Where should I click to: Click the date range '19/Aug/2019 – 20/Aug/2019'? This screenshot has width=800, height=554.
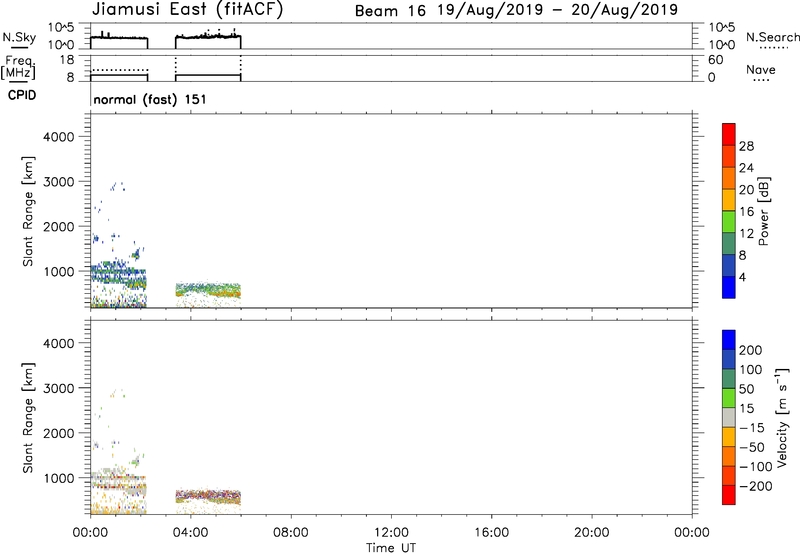[x=558, y=10]
